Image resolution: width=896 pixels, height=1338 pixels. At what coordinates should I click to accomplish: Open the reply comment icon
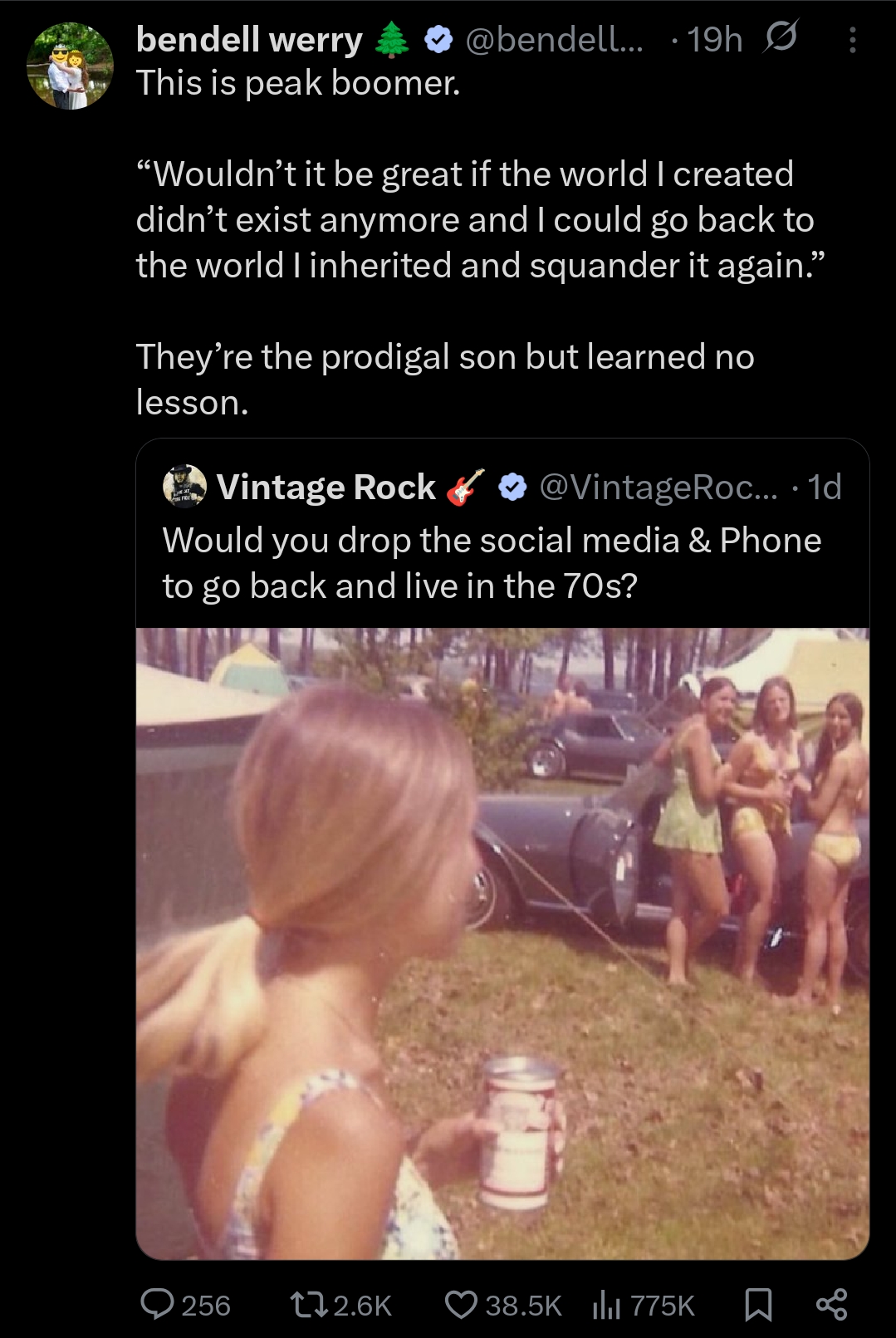[x=157, y=1305]
